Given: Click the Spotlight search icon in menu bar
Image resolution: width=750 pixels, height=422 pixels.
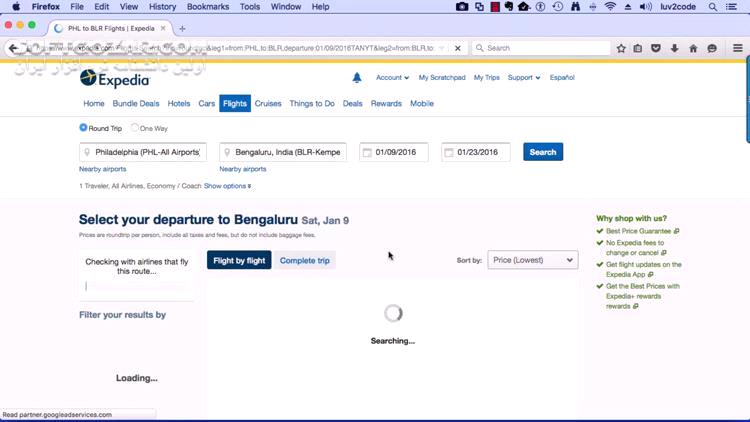Looking at the screenshot, I should 713,7.
